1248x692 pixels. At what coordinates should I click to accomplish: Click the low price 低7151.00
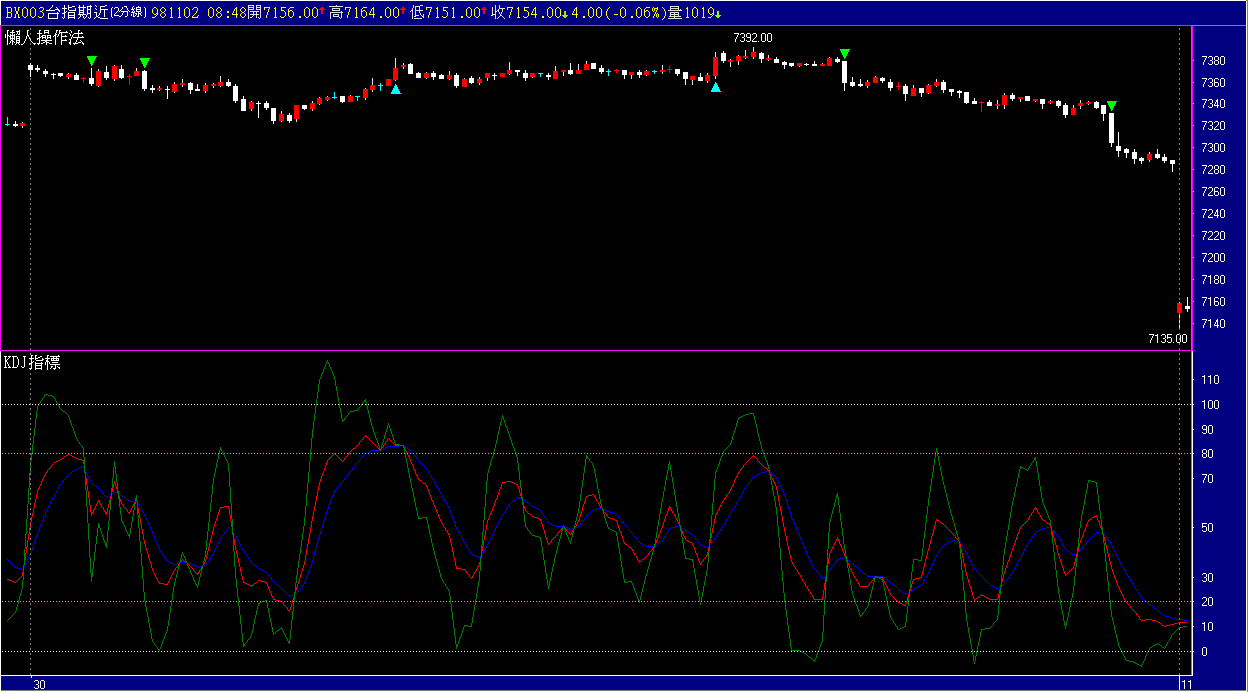(445, 13)
